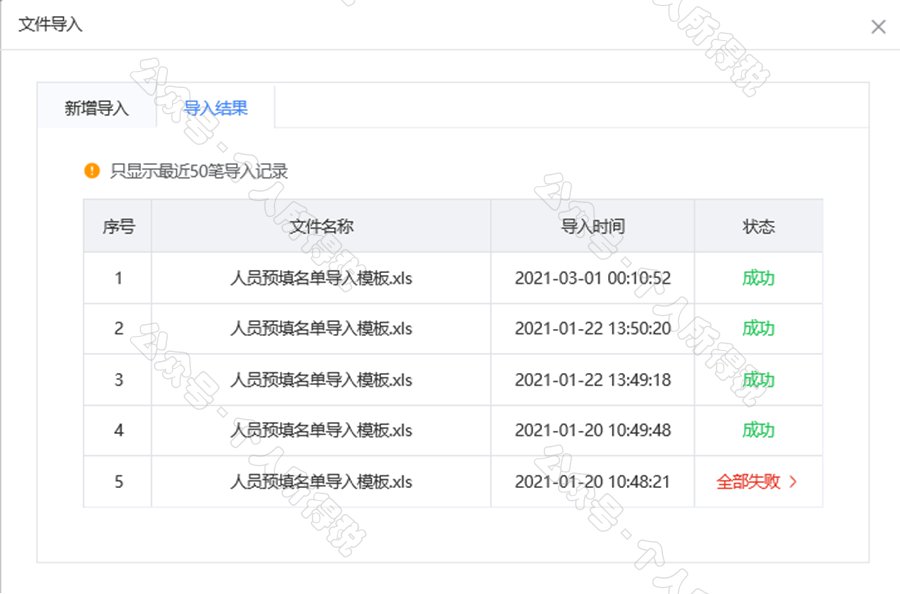Click the time 2021-01-20 10:49:48
This screenshot has width=900, height=594.
(592, 430)
